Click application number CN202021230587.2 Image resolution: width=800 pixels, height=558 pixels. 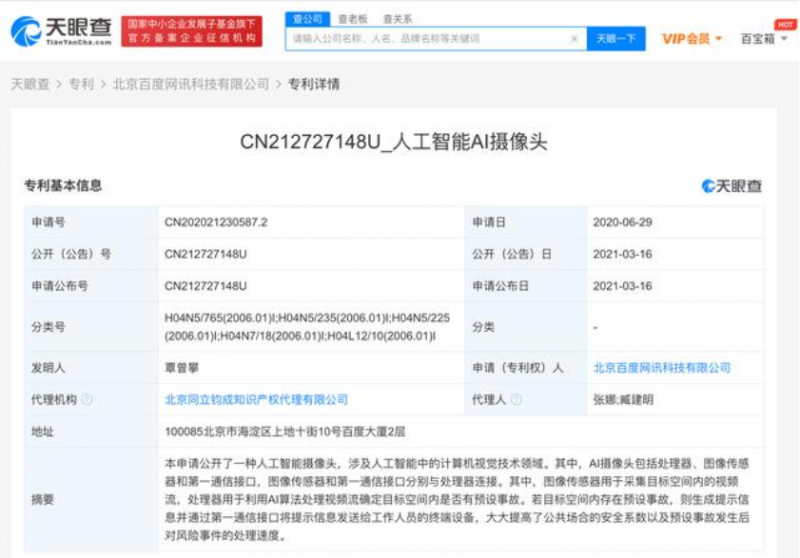(216, 222)
